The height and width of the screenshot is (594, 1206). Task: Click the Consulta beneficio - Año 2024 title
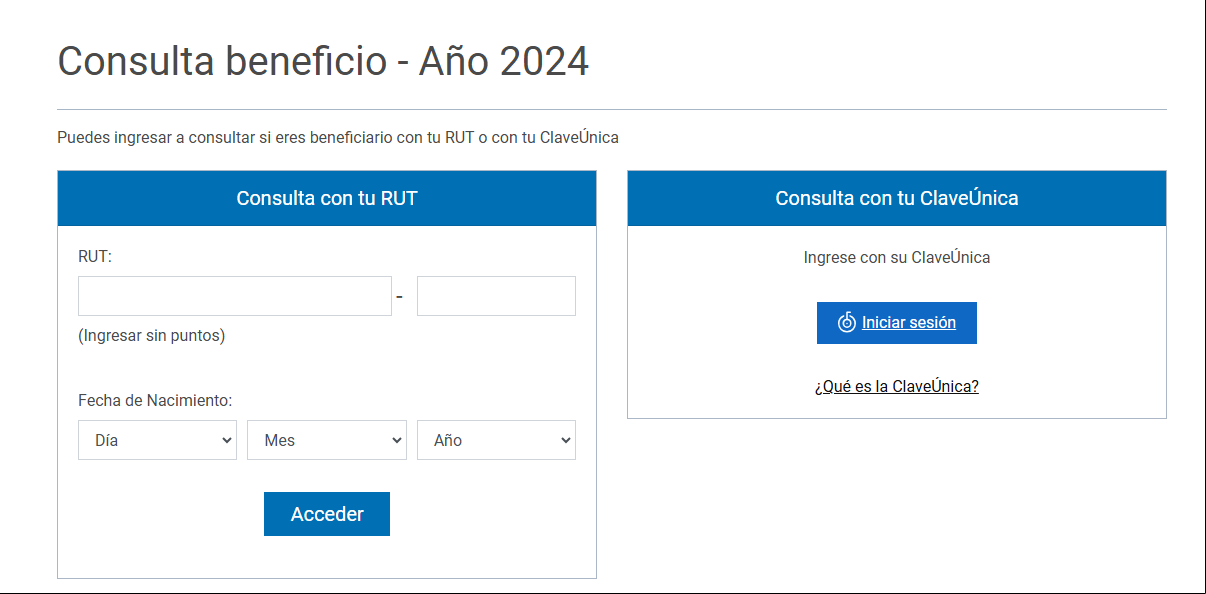tap(323, 62)
